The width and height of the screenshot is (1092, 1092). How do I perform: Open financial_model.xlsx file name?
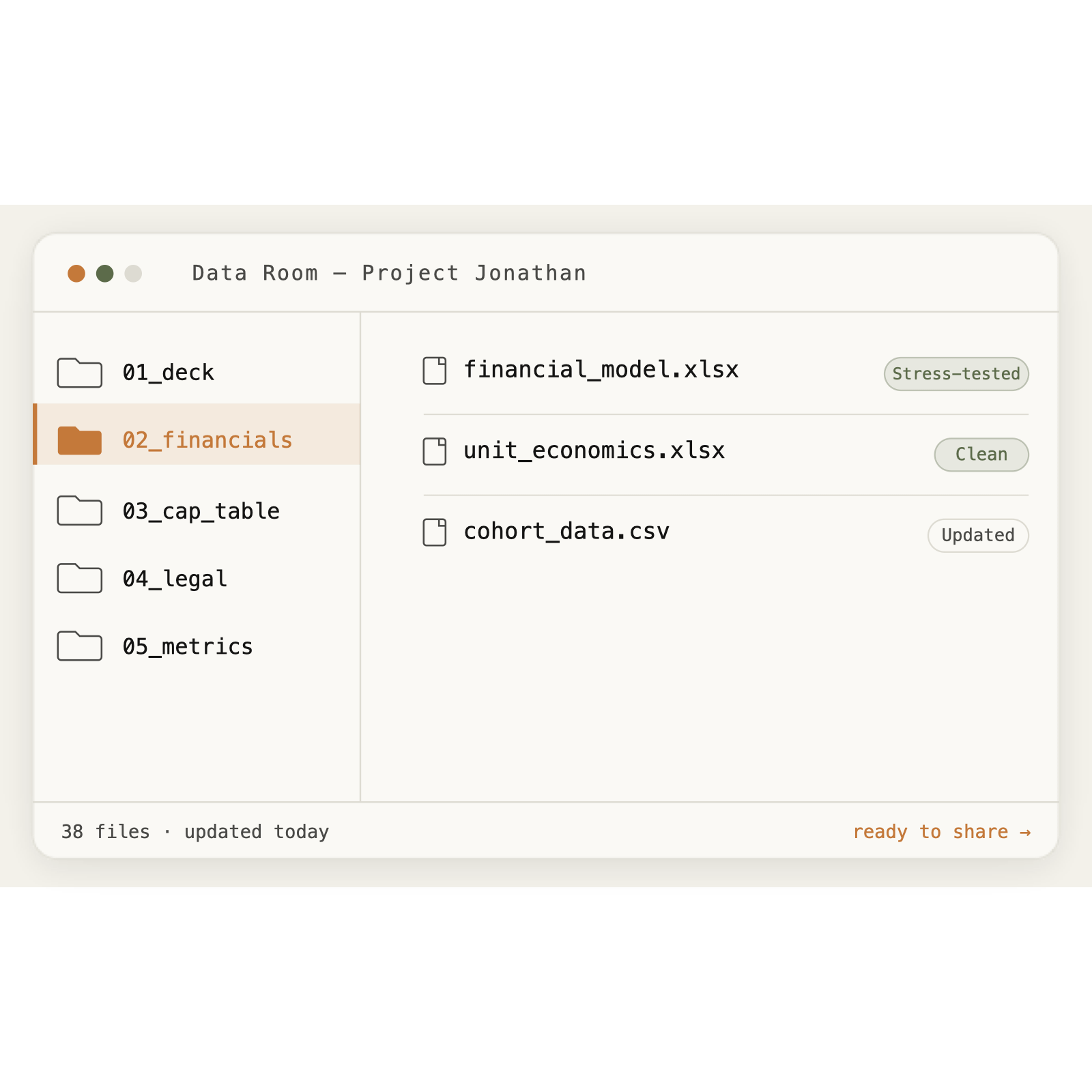click(601, 370)
